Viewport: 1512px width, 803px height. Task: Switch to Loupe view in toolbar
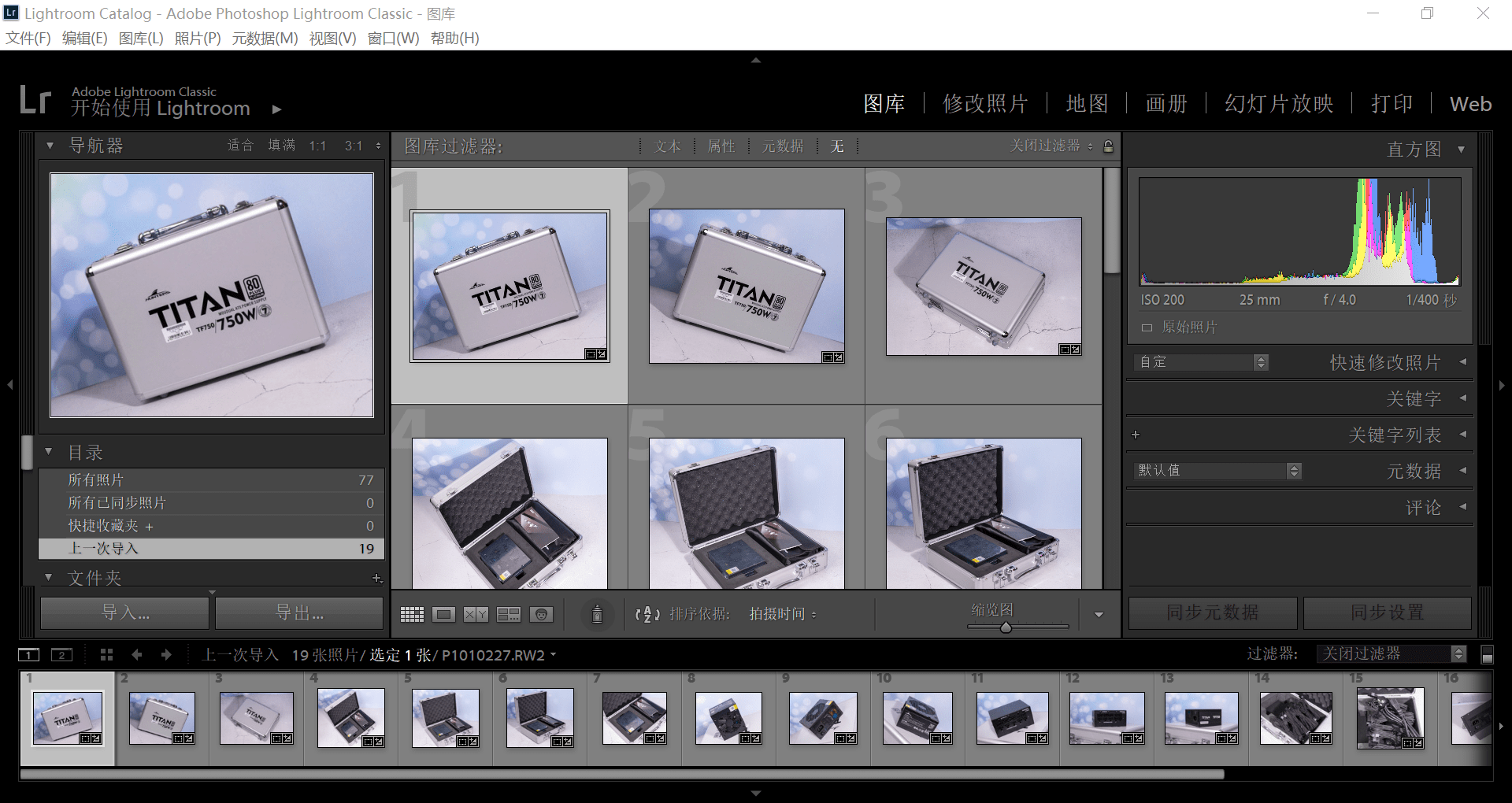pos(444,614)
